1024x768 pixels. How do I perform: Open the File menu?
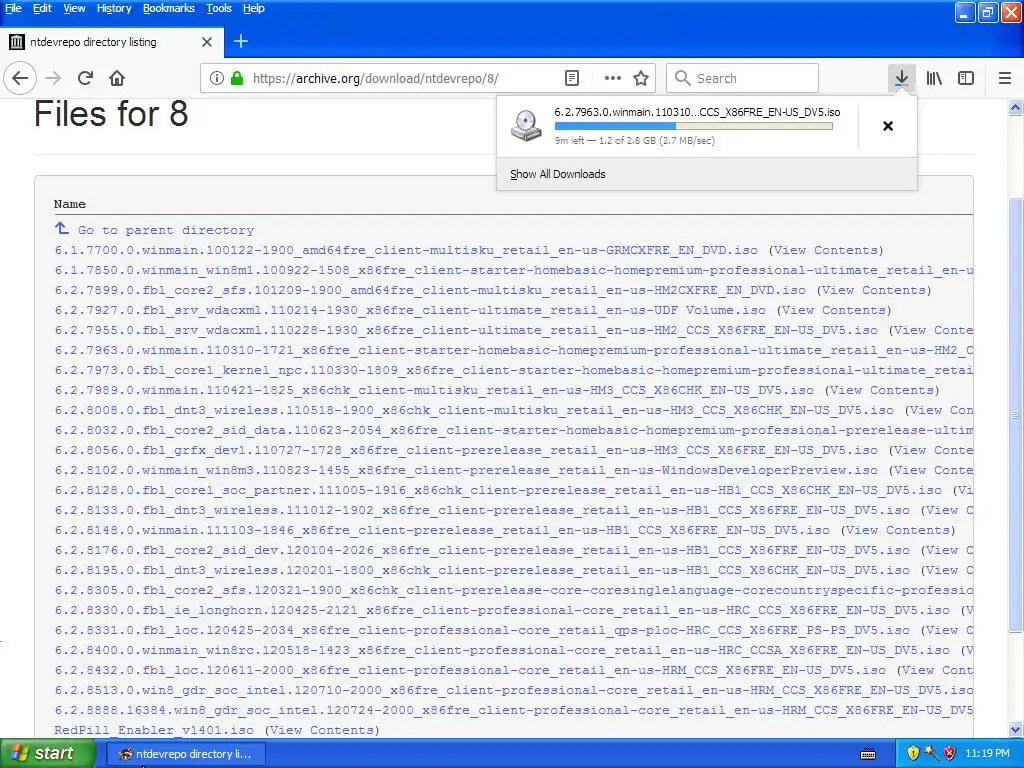[x=13, y=8]
